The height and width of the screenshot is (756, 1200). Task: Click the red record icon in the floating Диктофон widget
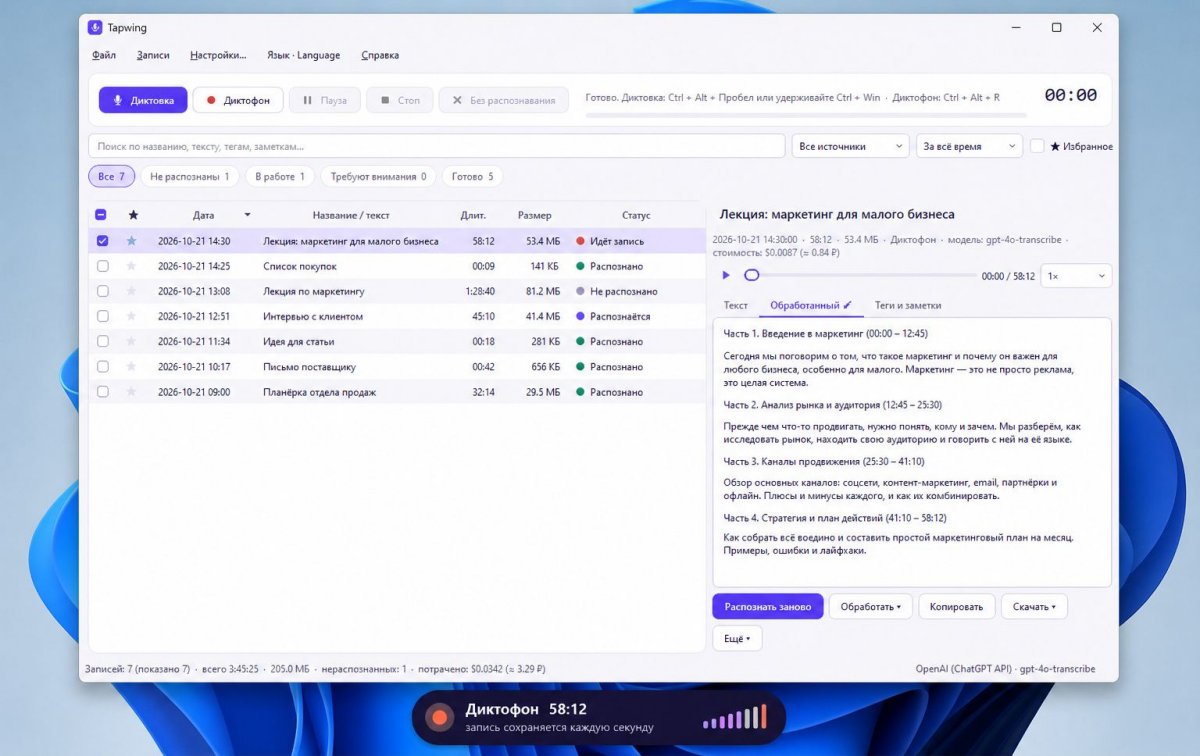(438, 717)
